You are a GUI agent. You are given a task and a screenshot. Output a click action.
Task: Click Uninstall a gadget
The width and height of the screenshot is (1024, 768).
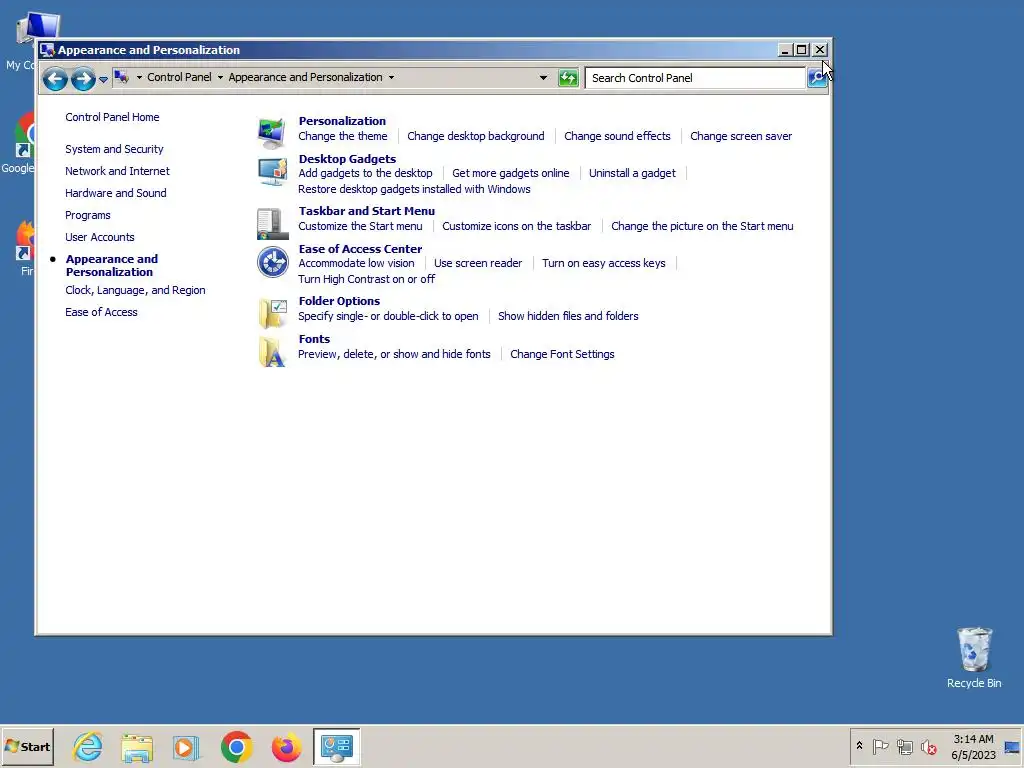coord(632,173)
